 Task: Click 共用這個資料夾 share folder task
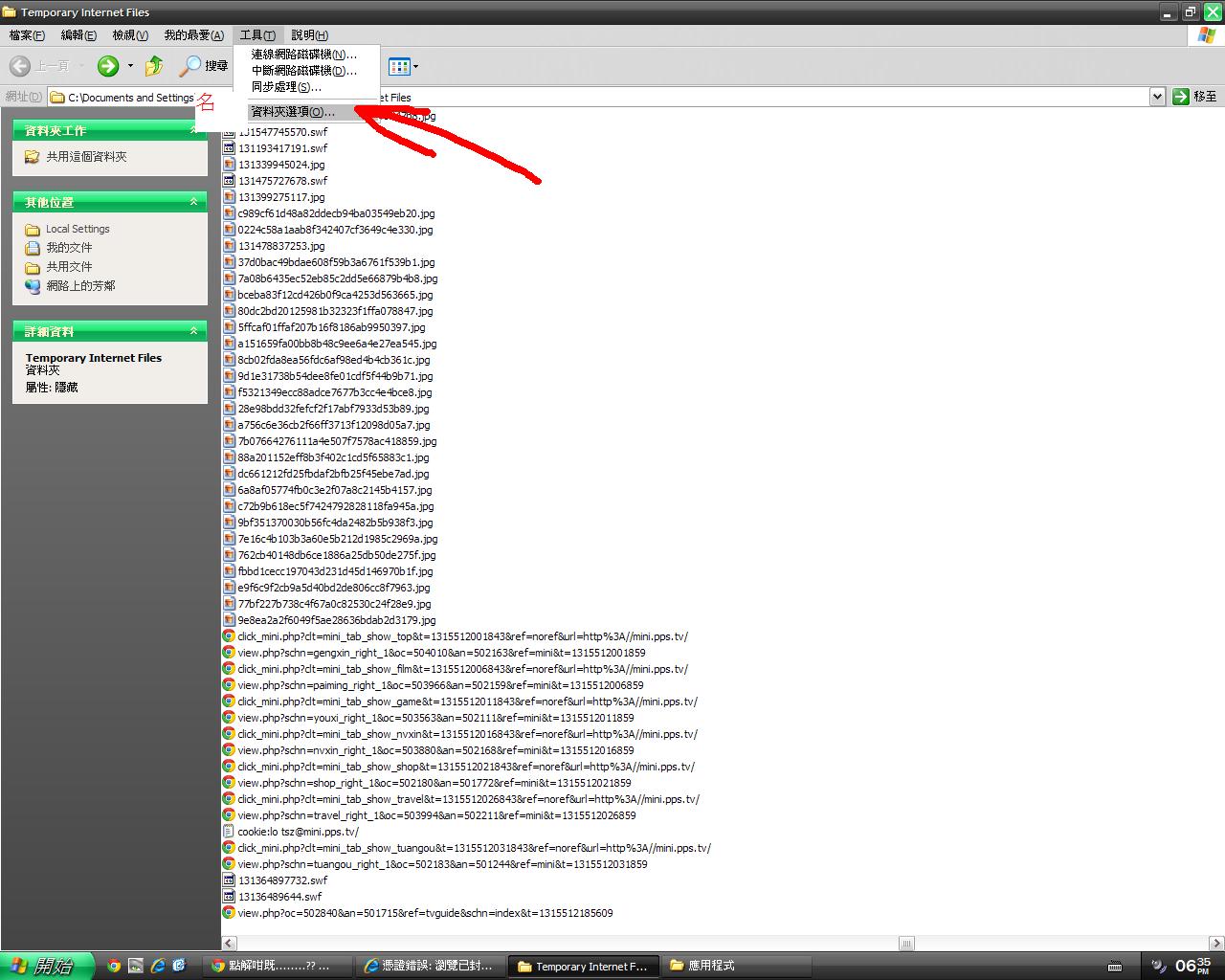pos(86,157)
